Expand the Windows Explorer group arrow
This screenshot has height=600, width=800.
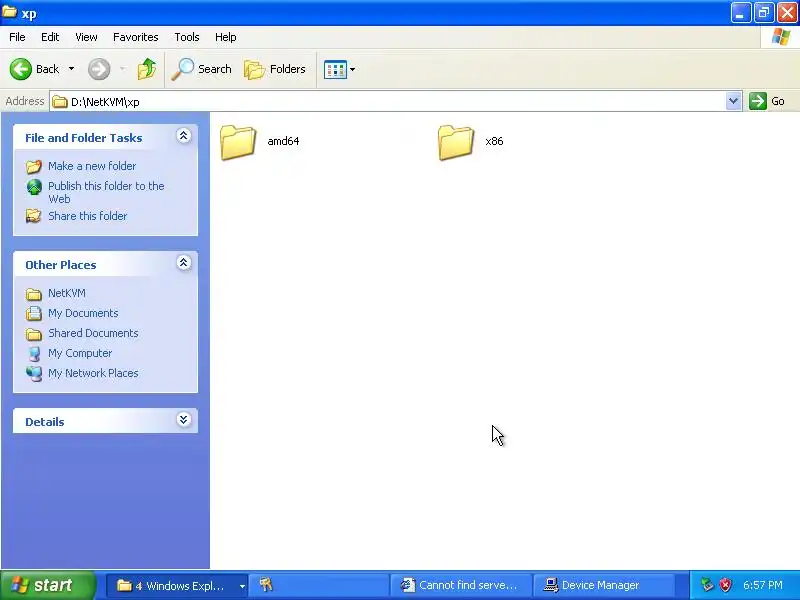(x=242, y=586)
